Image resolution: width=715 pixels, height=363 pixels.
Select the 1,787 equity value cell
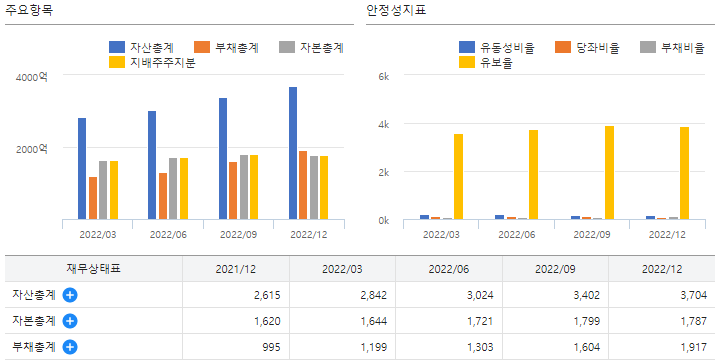click(x=662, y=321)
